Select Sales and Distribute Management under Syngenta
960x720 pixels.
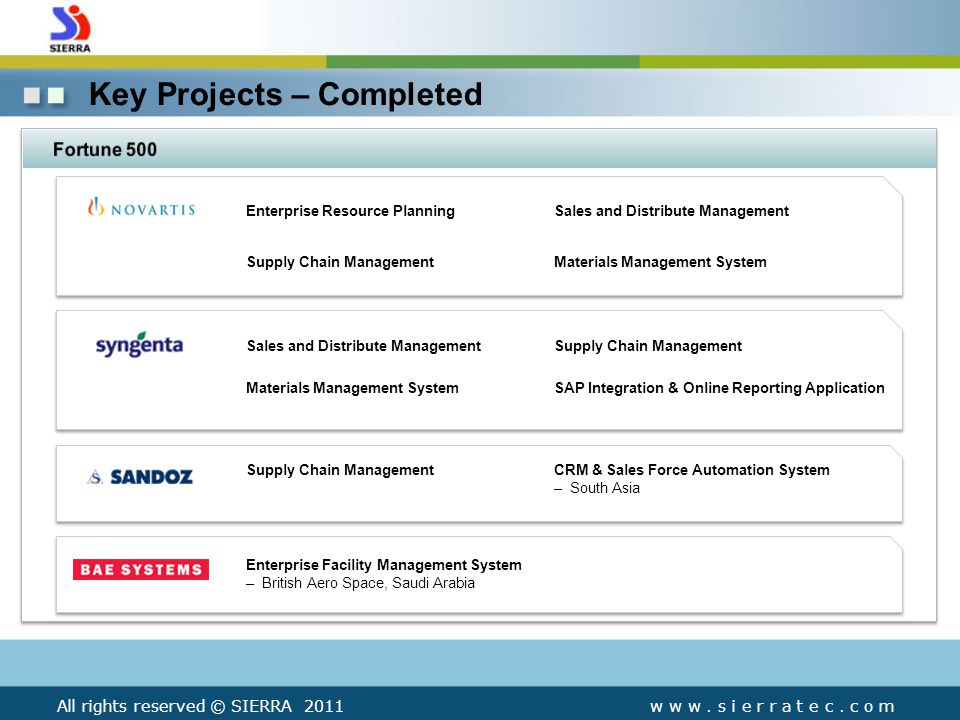364,346
